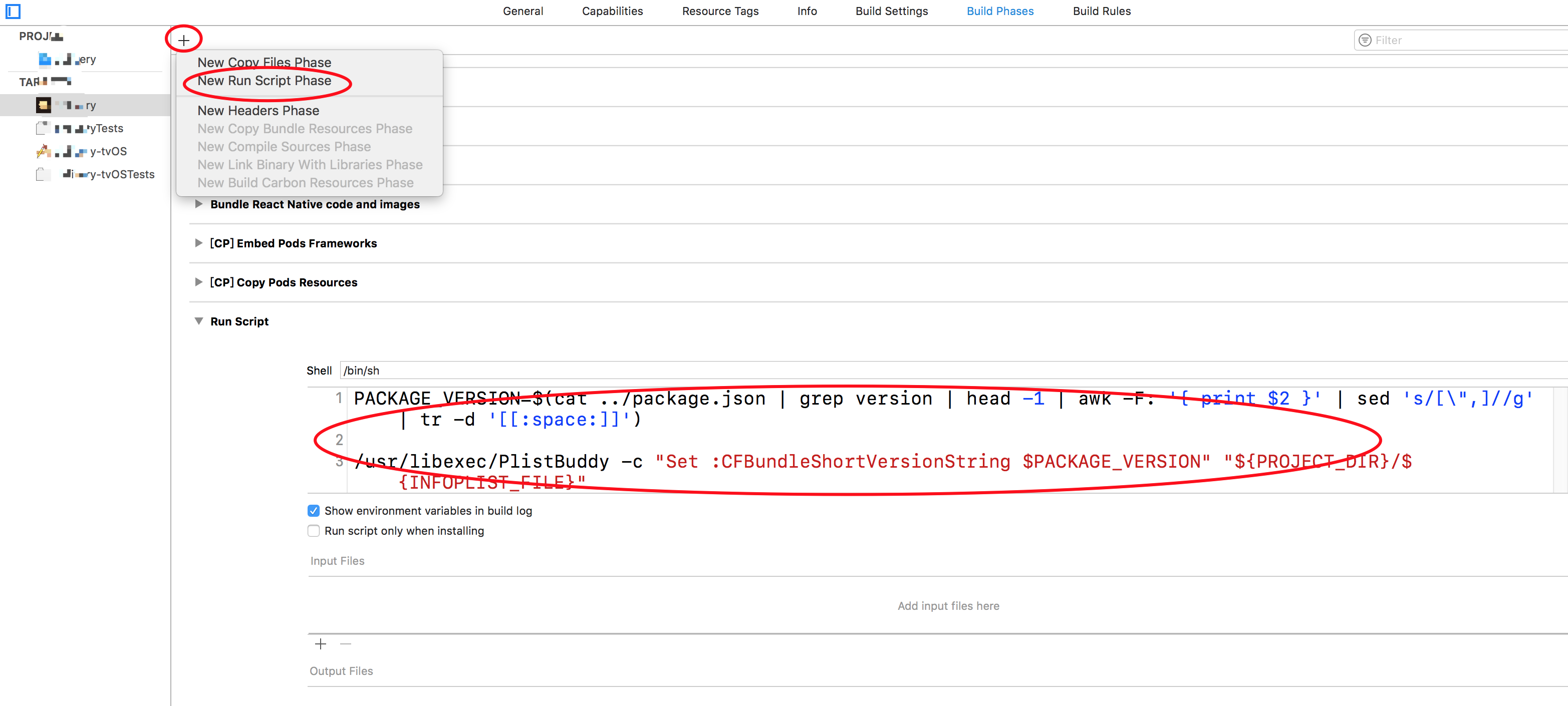Click the minus icon under Input Files
The image size is (1568, 706).
(345, 643)
